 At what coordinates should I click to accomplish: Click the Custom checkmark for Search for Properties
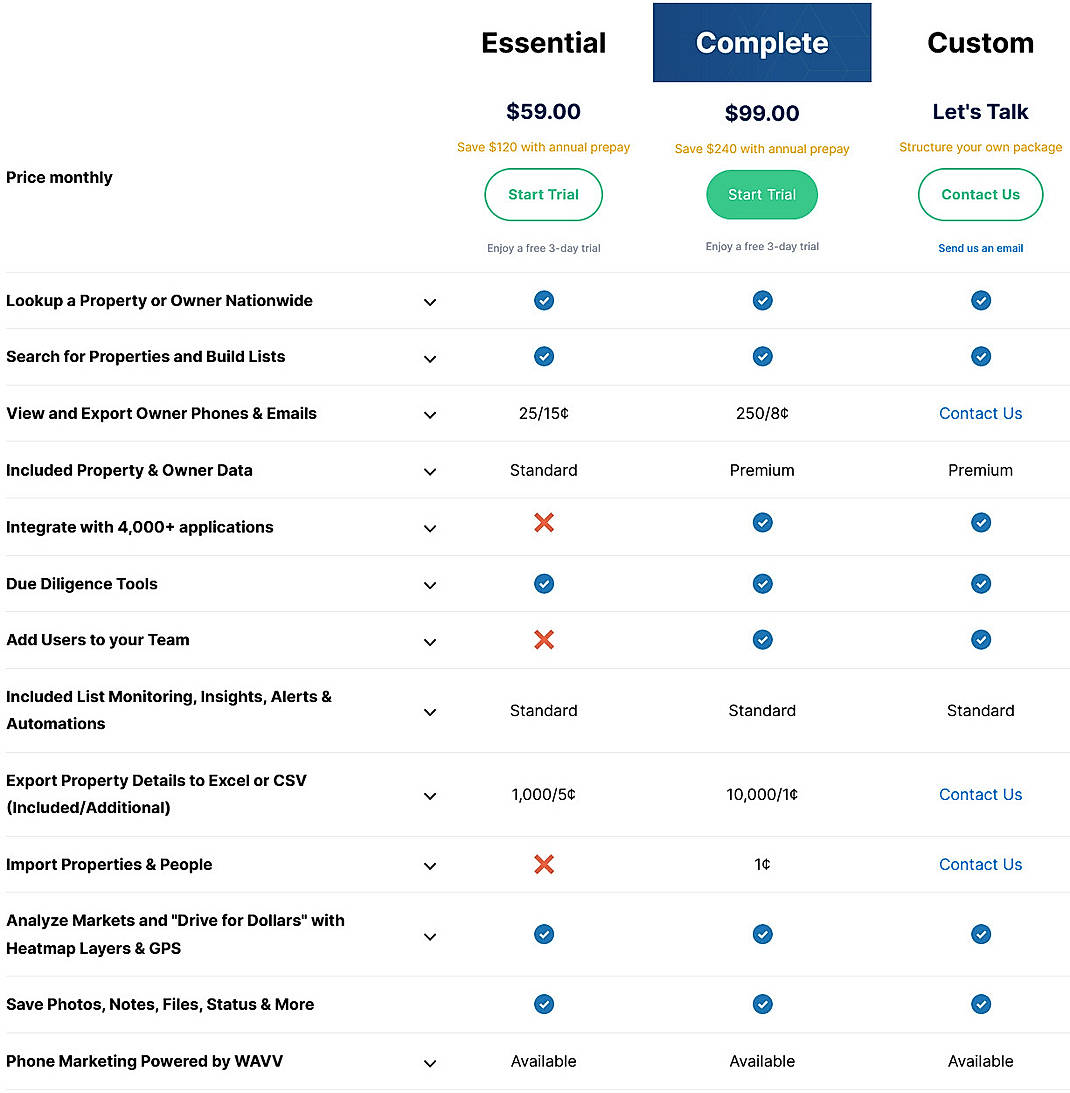(x=980, y=356)
